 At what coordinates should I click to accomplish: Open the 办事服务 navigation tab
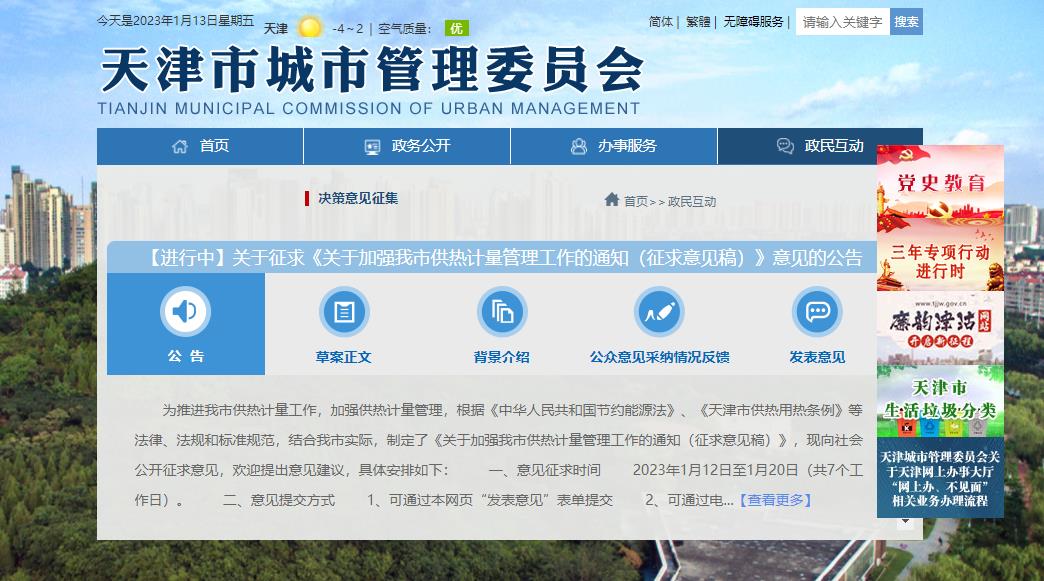coord(614,146)
